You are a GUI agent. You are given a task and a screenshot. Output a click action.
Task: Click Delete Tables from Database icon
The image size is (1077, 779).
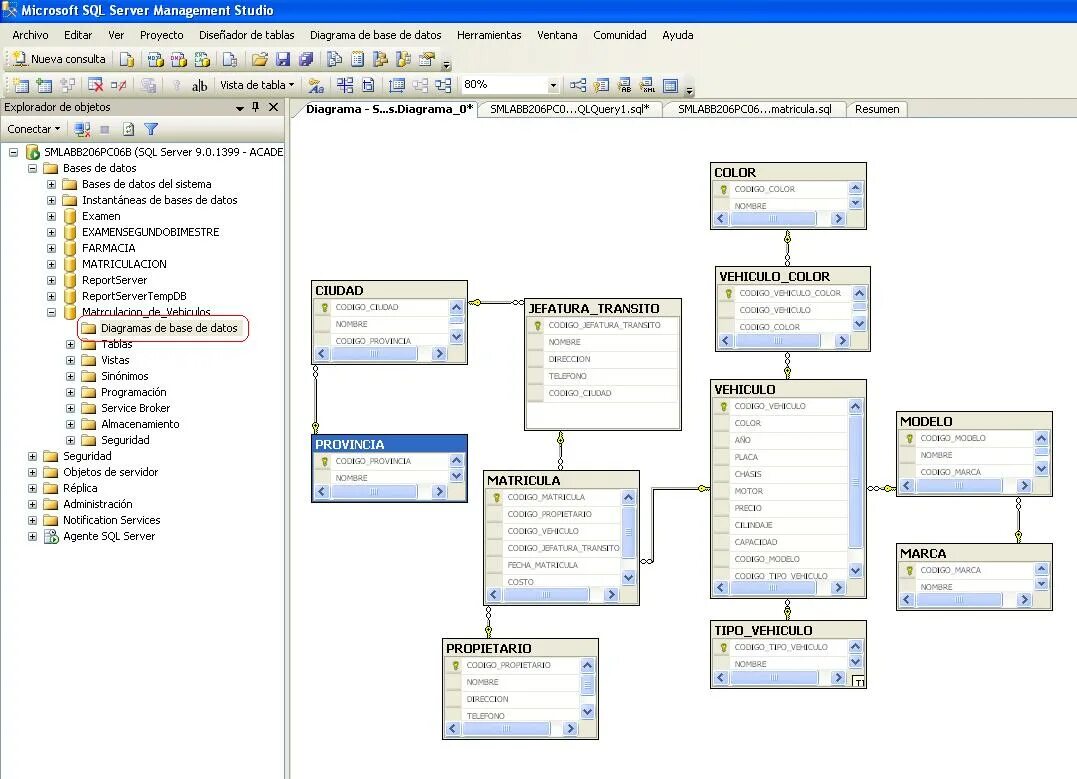pyautogui.click(x=95, y=85)
